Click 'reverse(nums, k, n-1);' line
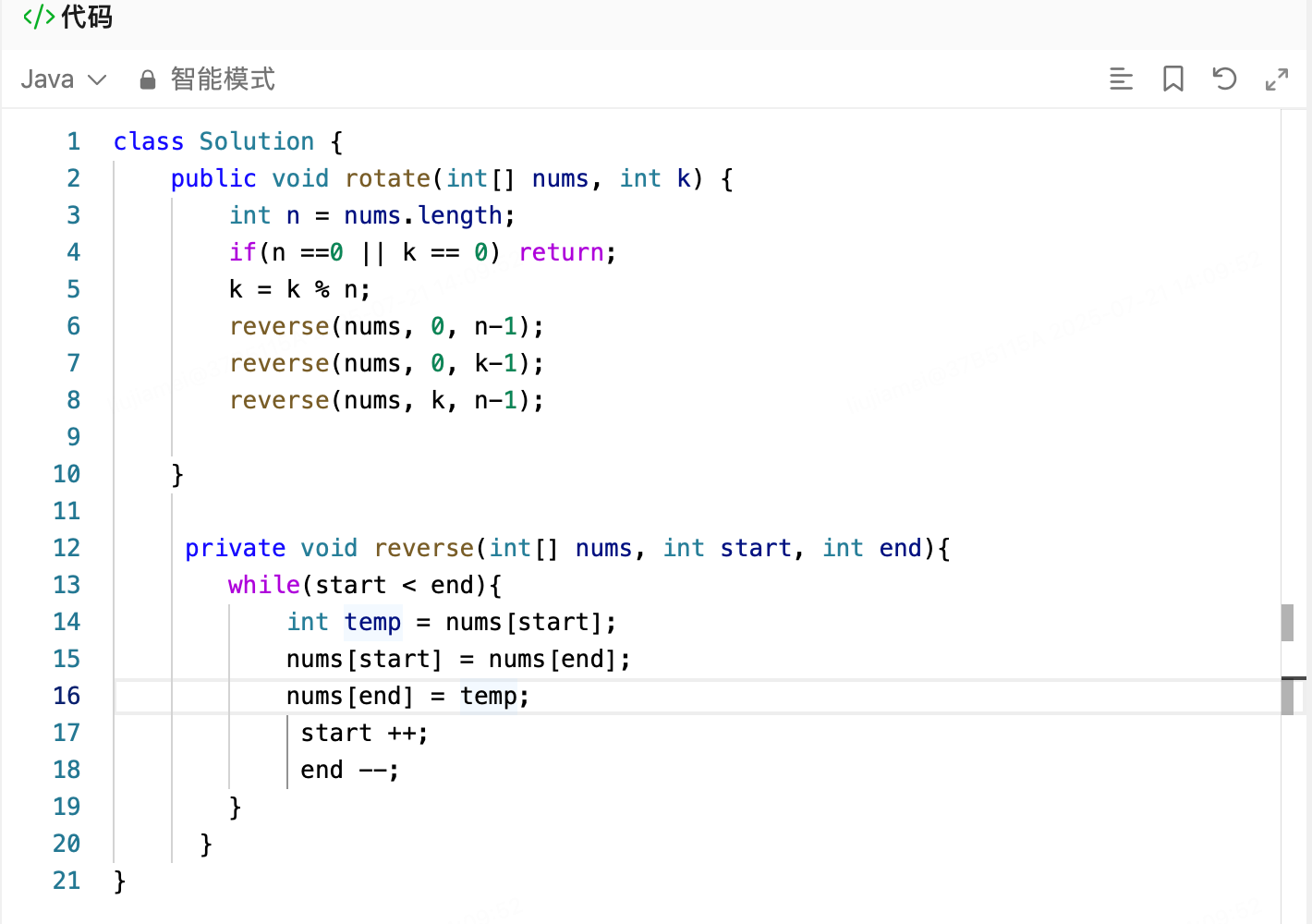Image resolution: width=1312 pixels, height=924 pixels. point(387,400)
